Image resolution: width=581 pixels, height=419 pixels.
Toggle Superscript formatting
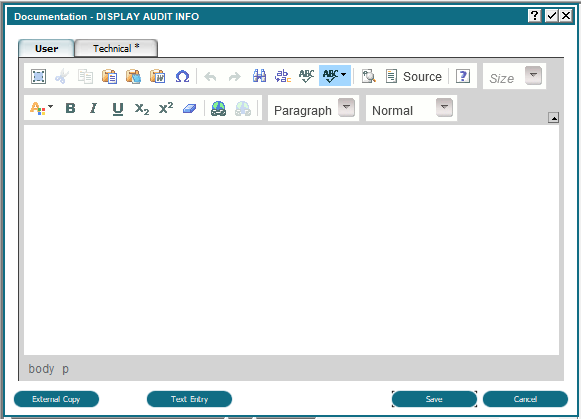click(x=166, y=108)
